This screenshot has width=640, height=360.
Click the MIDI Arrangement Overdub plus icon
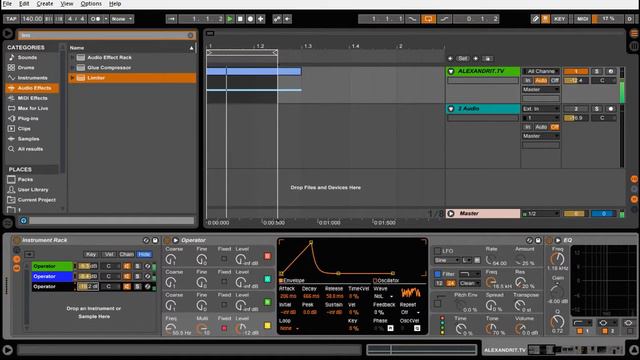[260, 19]
